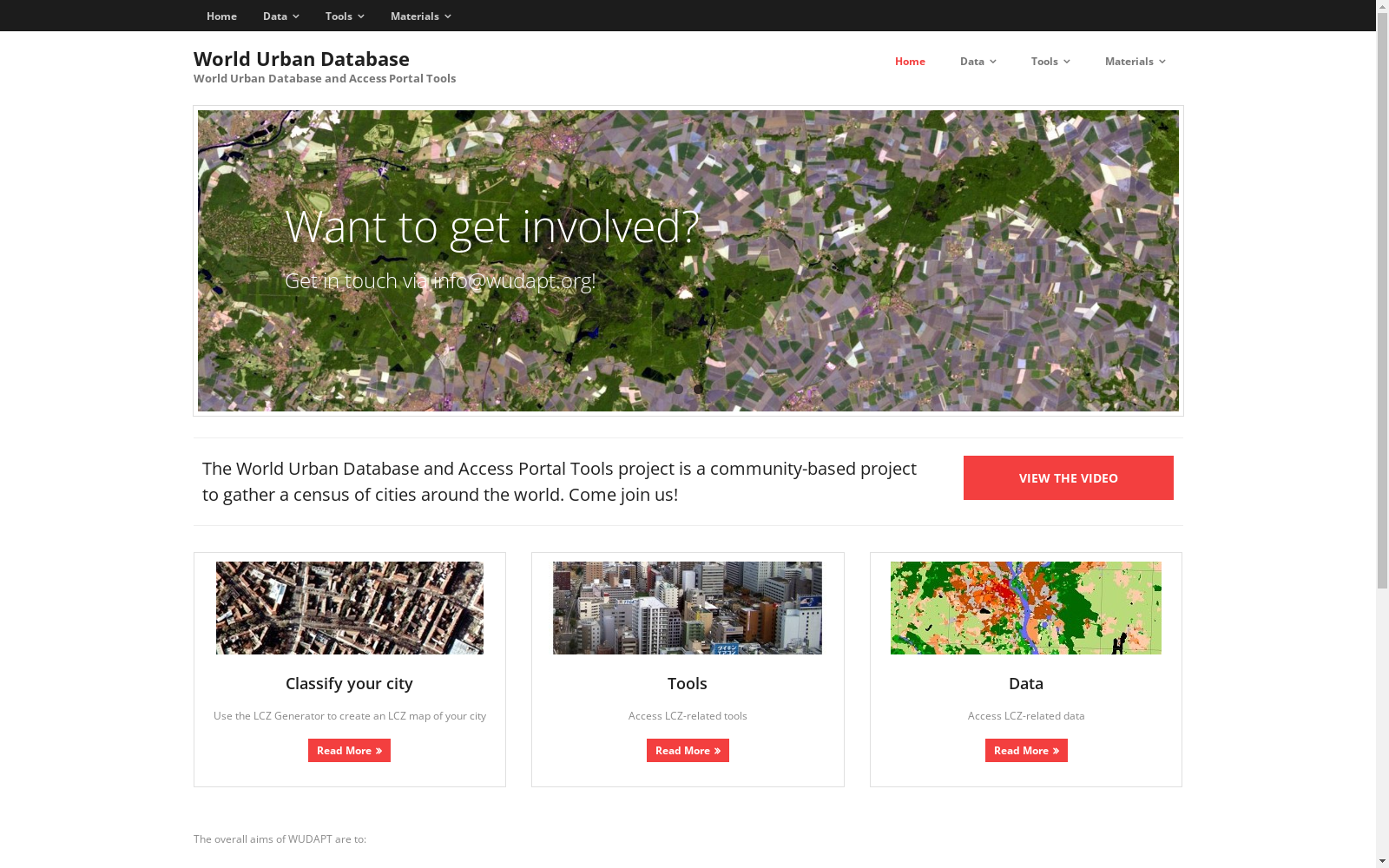
Task: Select the red Home item in the header navigation
Action: 910,61
